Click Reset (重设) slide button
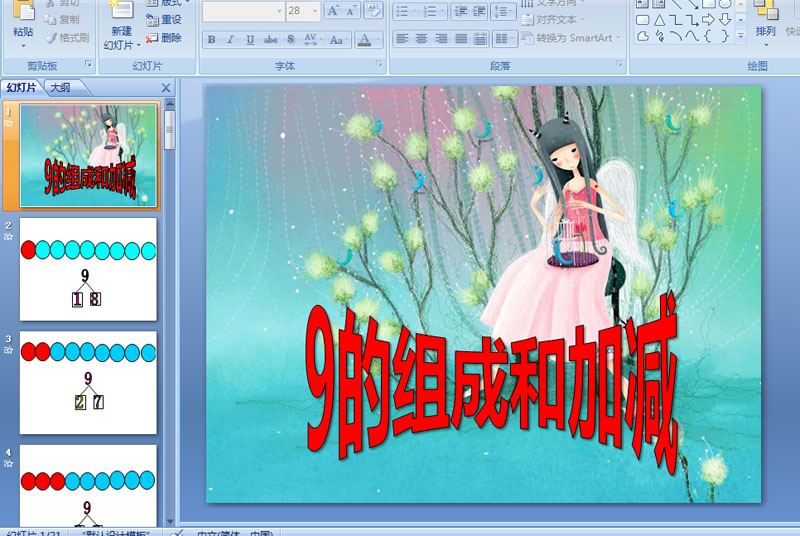800x536 pixels. (163, 20)
